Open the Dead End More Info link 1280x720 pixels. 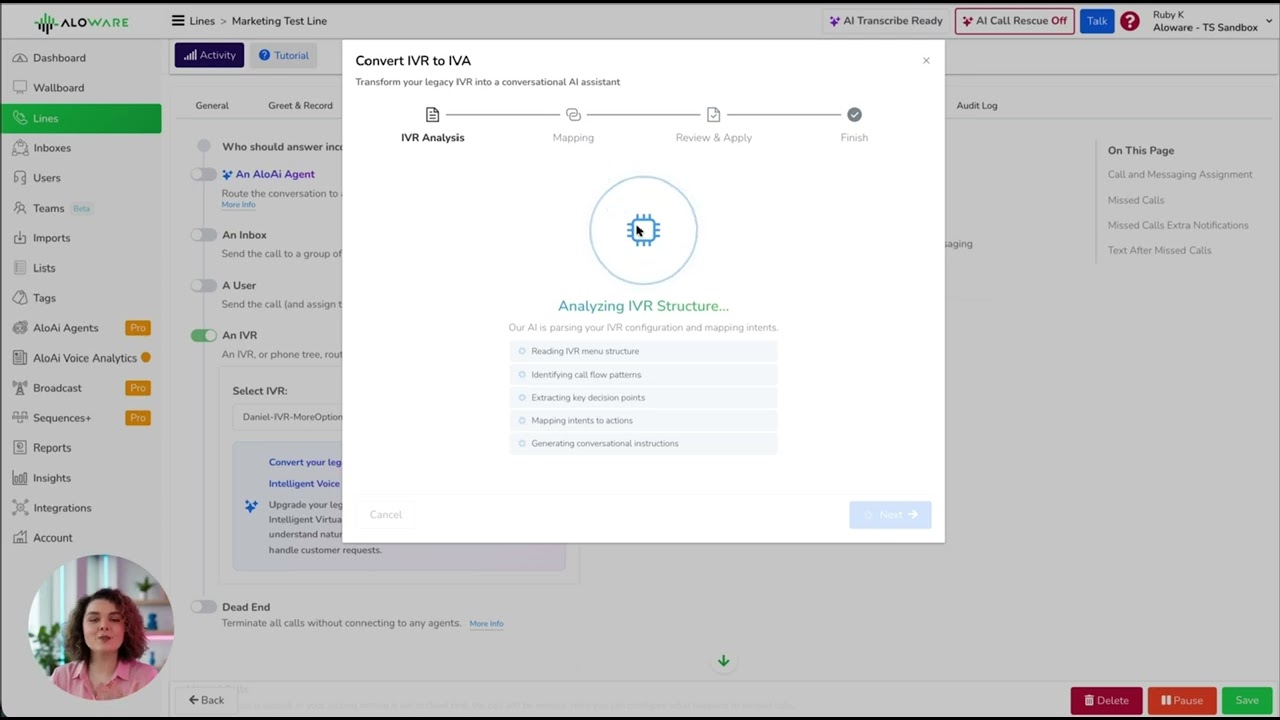click(x=486, y=624)
